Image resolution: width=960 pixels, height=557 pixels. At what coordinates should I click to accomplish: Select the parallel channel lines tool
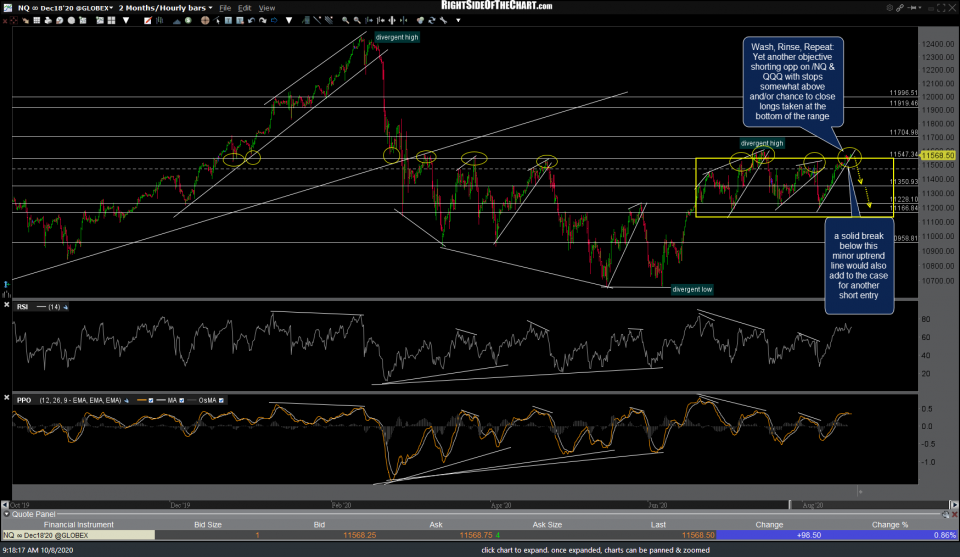[329, 20]
